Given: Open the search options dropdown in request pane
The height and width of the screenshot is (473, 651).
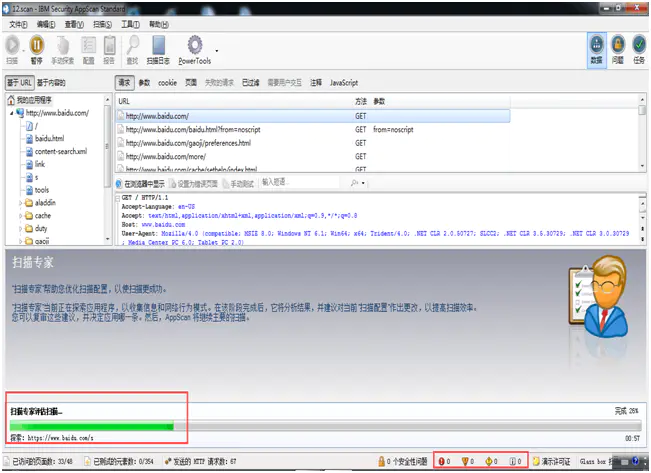Looking at the screenshot, I should (x=363, y=183).
